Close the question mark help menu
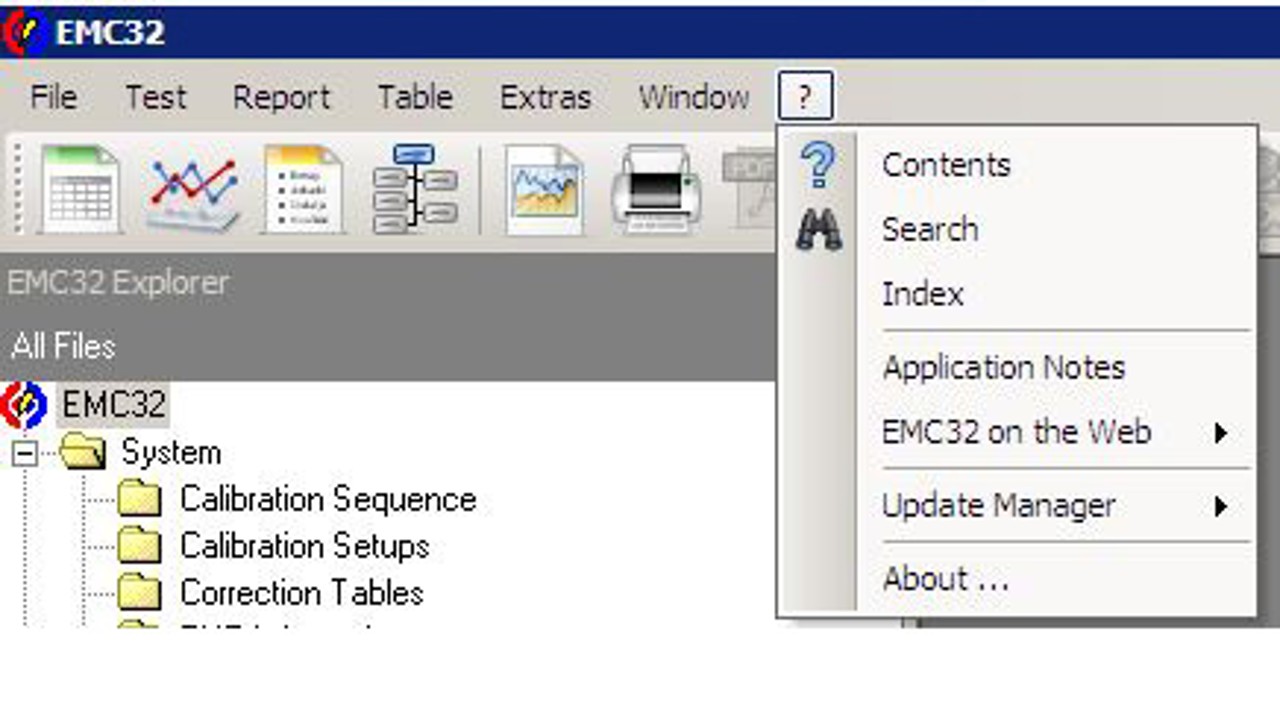 [x=805, y=97]
